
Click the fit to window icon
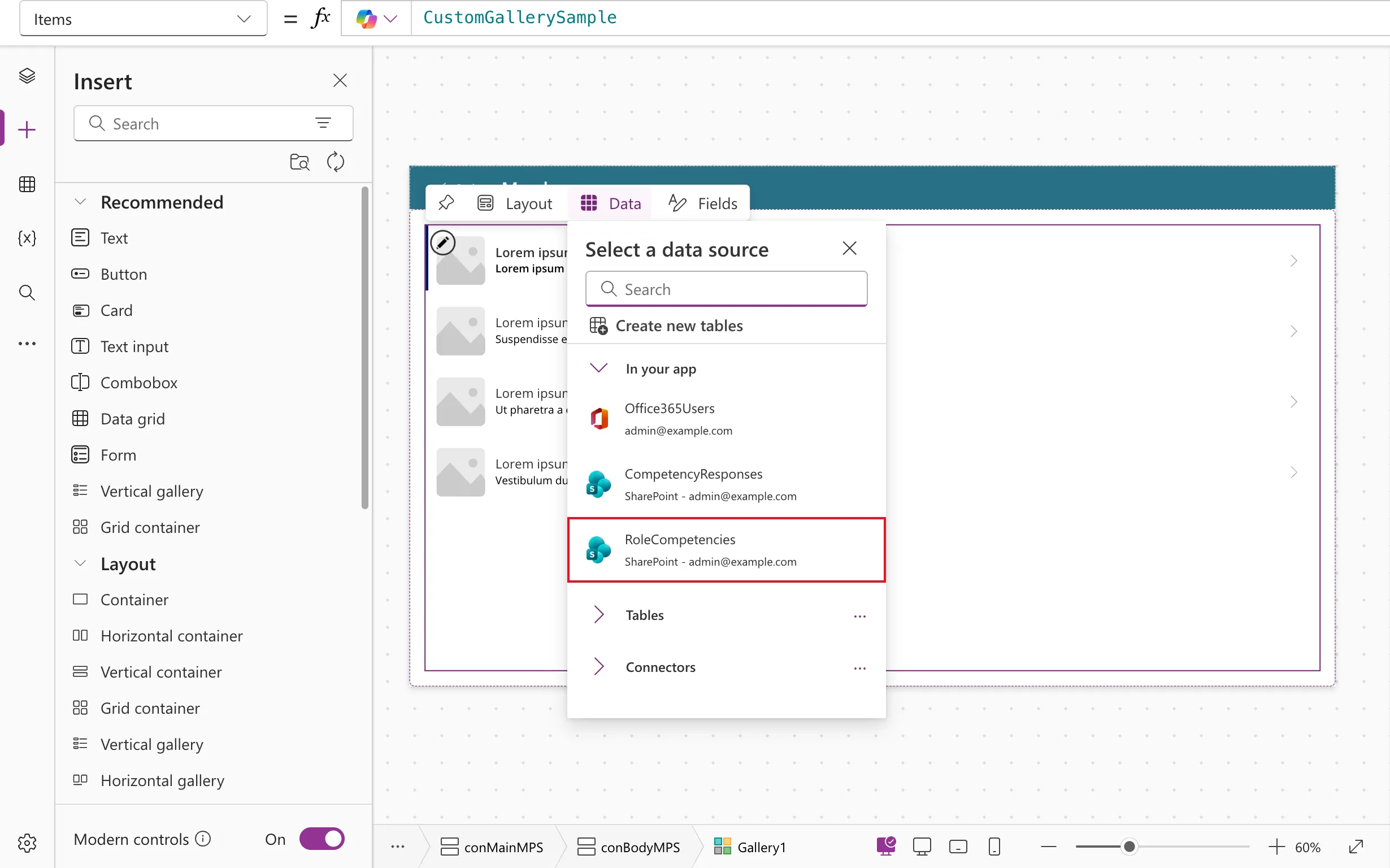pos(1356,846)
